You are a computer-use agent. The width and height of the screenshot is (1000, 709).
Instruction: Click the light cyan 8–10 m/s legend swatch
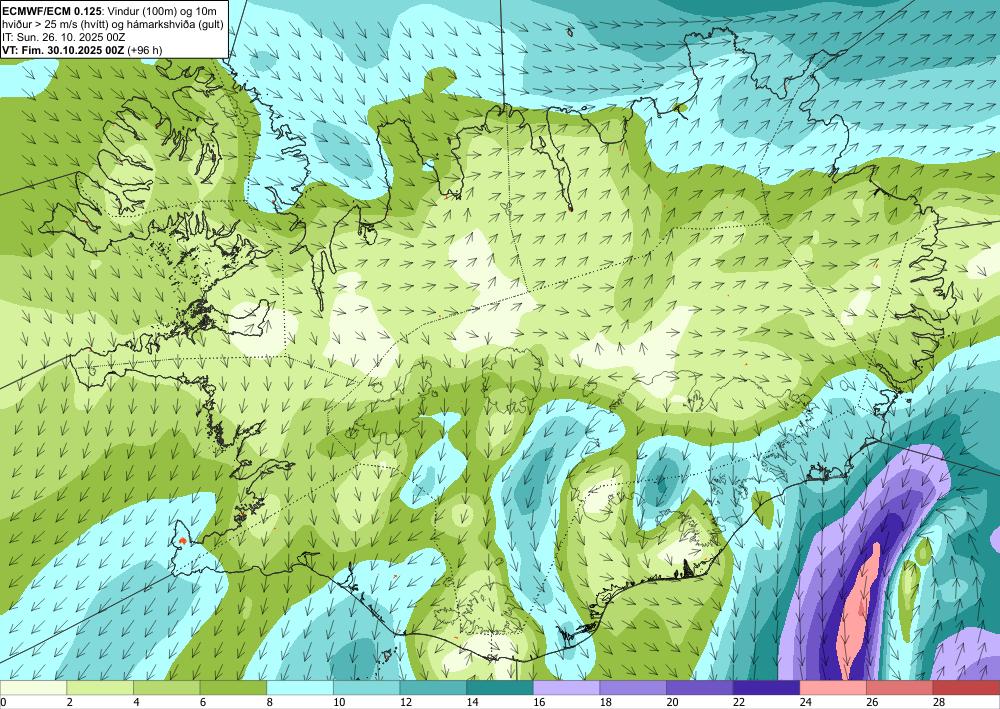tap(300, 688)
